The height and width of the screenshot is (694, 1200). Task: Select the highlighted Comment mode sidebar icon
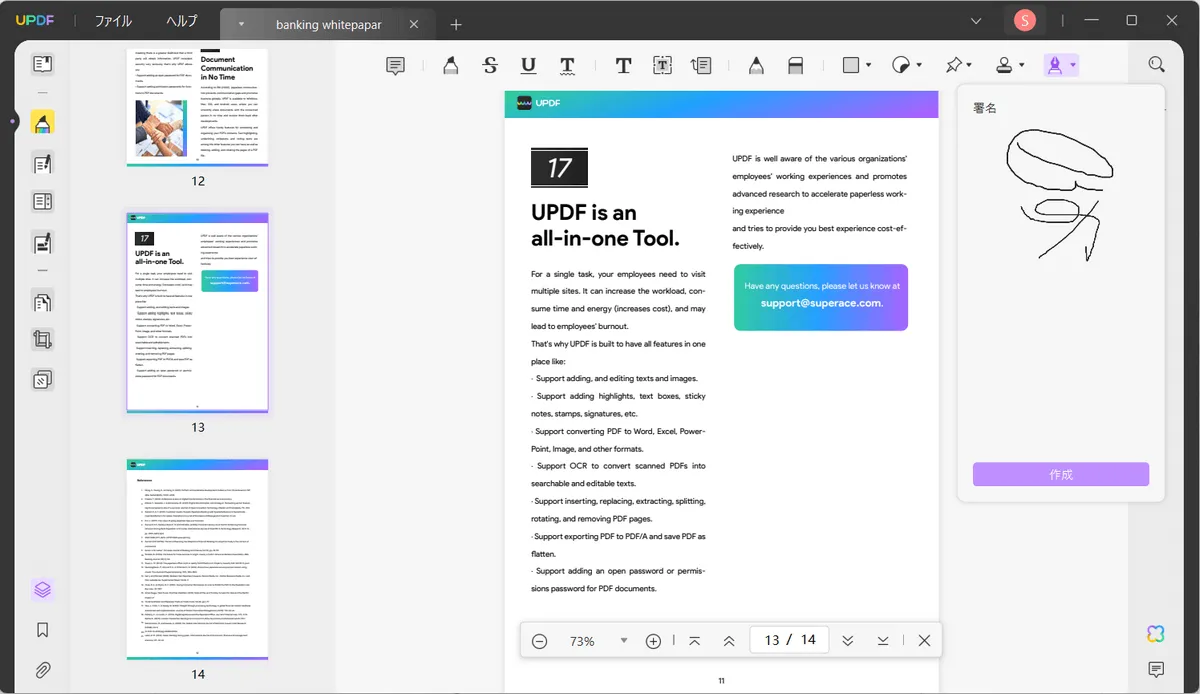42,122
